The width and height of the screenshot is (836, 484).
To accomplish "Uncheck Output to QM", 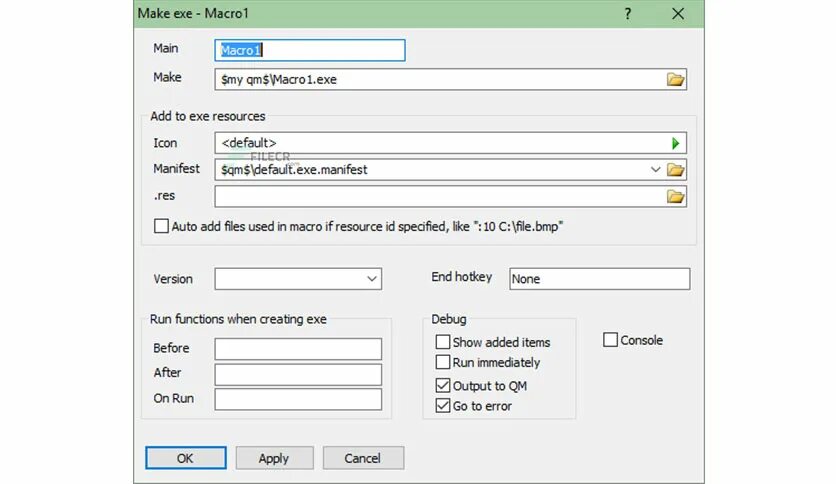I will [443, 385].
